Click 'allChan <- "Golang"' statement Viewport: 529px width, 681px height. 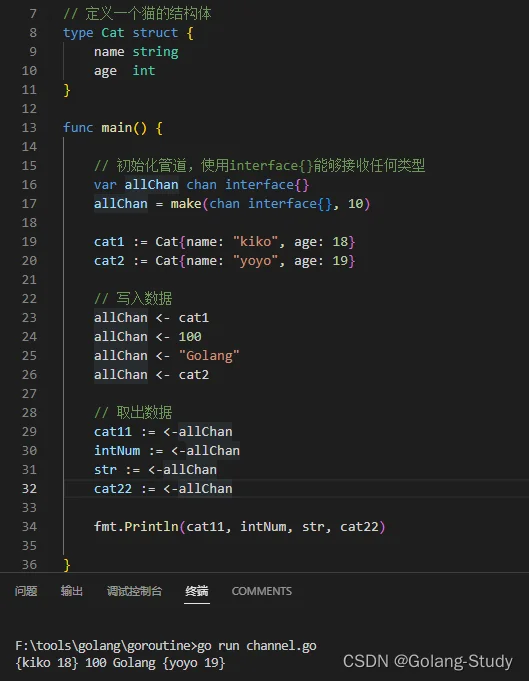click(167, 356)
